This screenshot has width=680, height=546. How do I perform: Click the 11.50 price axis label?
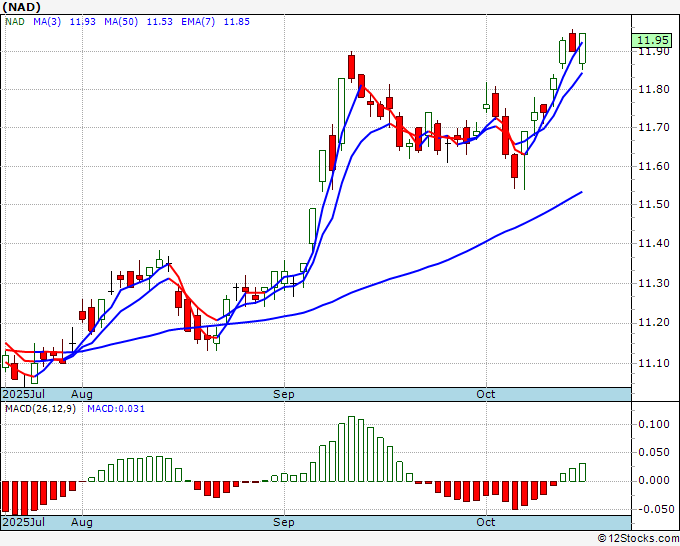point(654,204)
